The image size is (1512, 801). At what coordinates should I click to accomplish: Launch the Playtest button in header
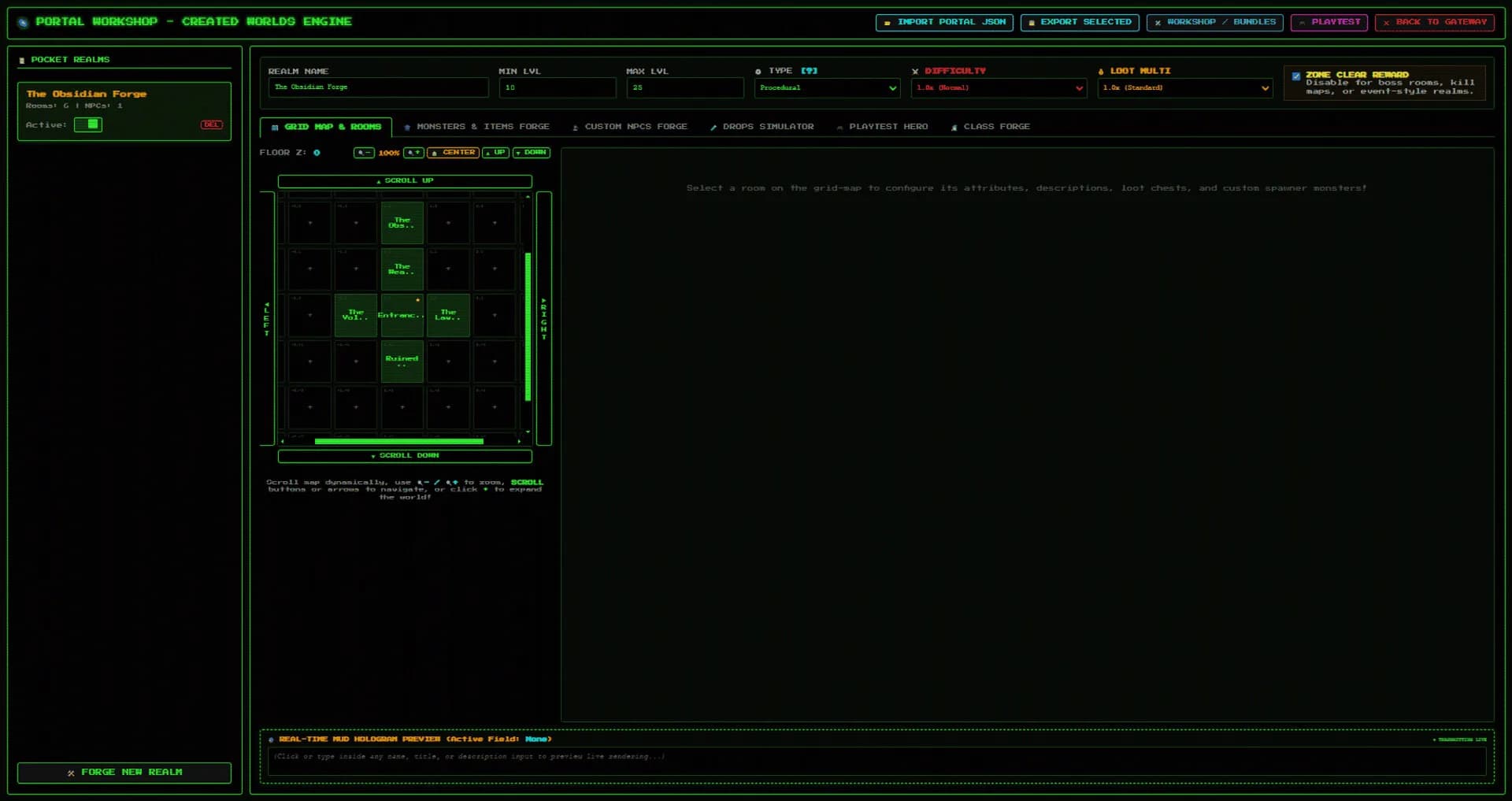coord(1329,22)
